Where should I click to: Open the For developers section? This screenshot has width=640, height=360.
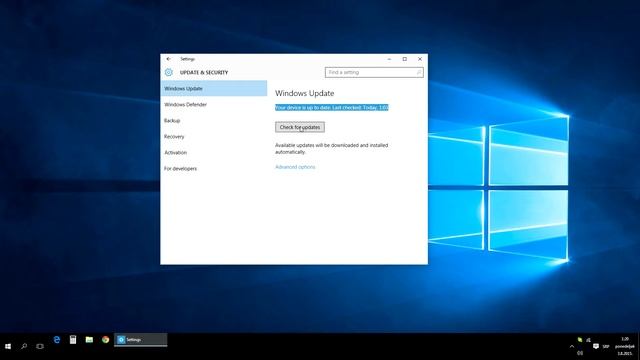pos(214,168)
